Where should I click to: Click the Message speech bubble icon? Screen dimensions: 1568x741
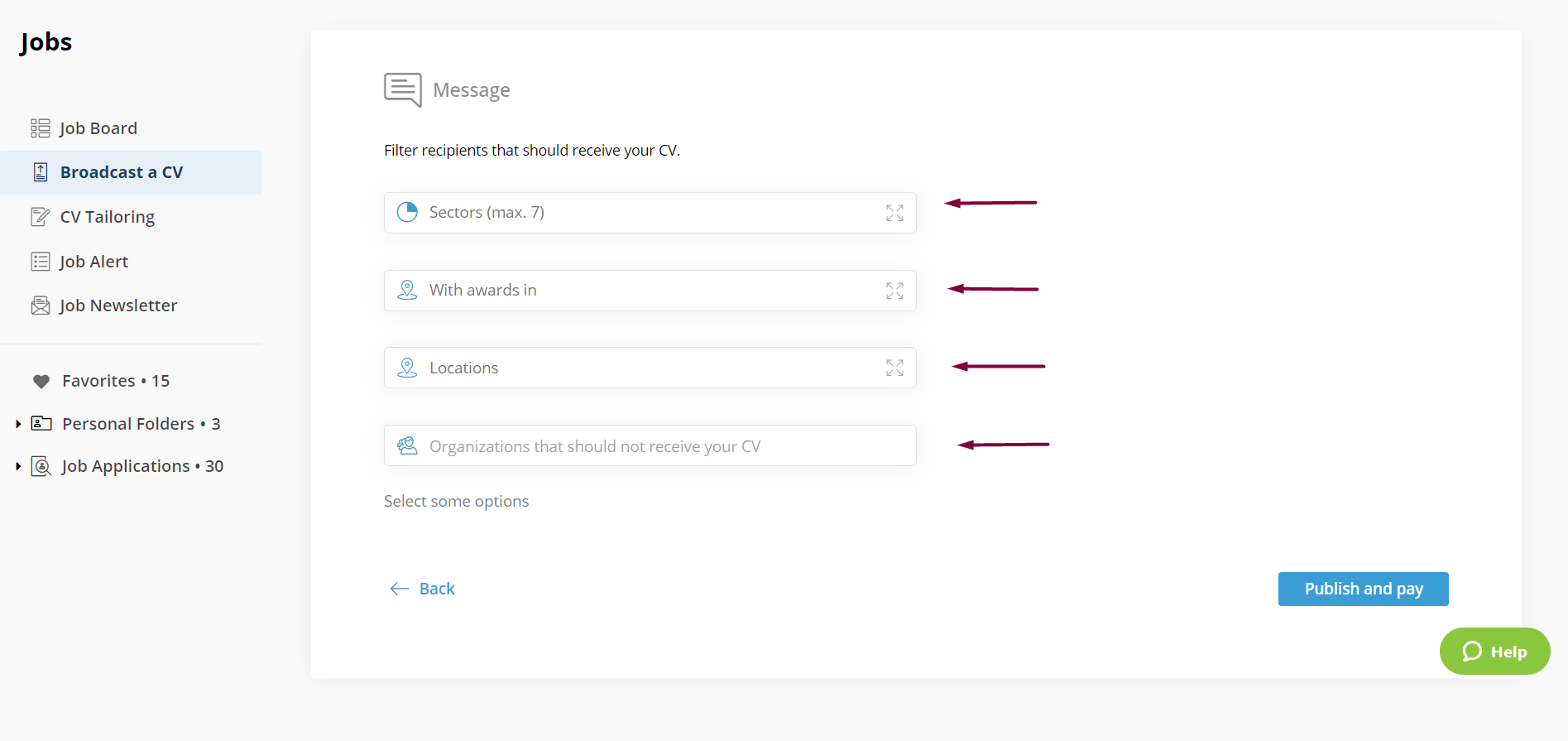(x=403, y=89)
